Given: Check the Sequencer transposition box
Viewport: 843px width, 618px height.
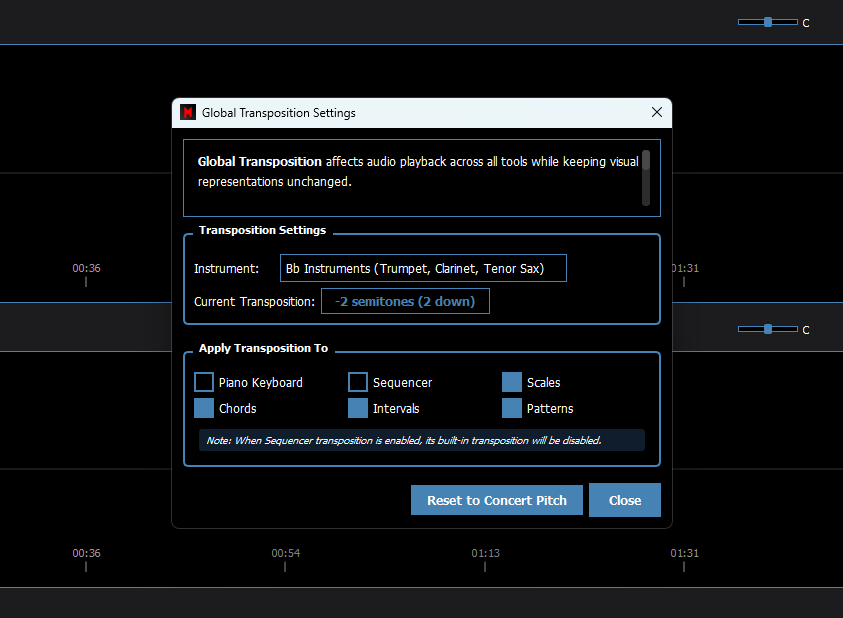Looking at the screenshot, I should pyautogui.click(x=358, y=382).
